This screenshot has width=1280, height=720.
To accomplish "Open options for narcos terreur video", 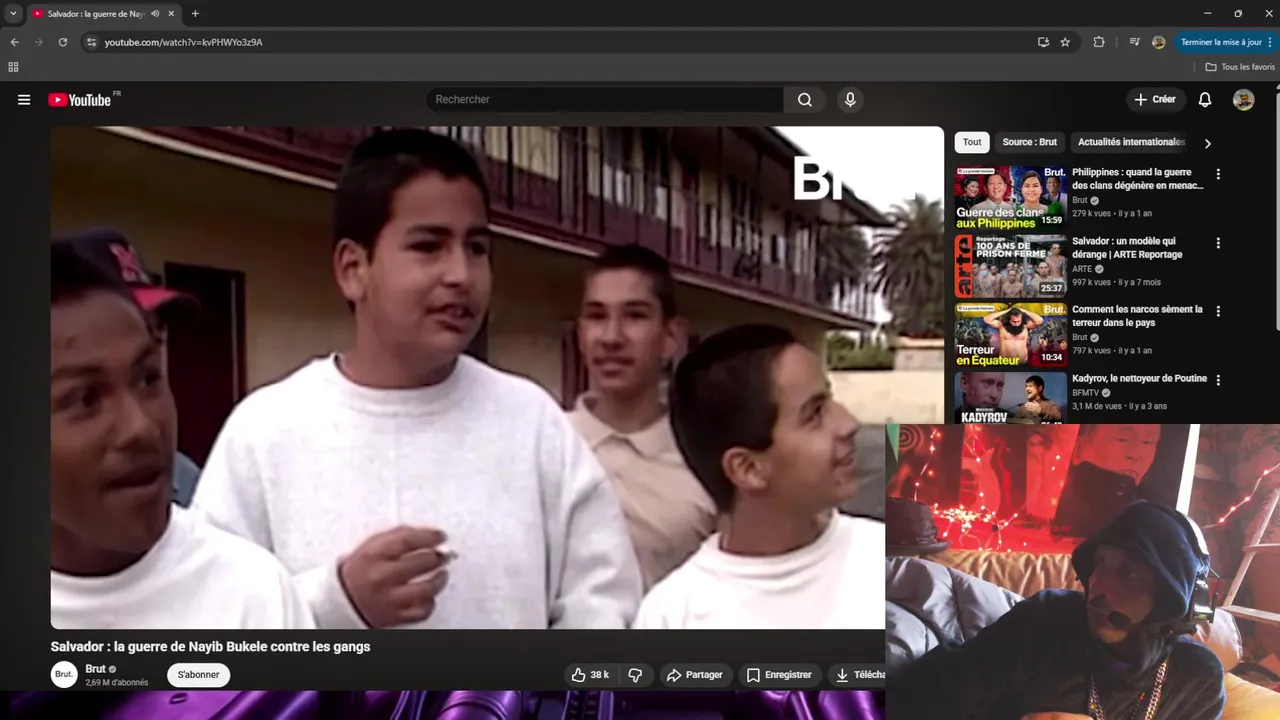I will pos(1218,311).
